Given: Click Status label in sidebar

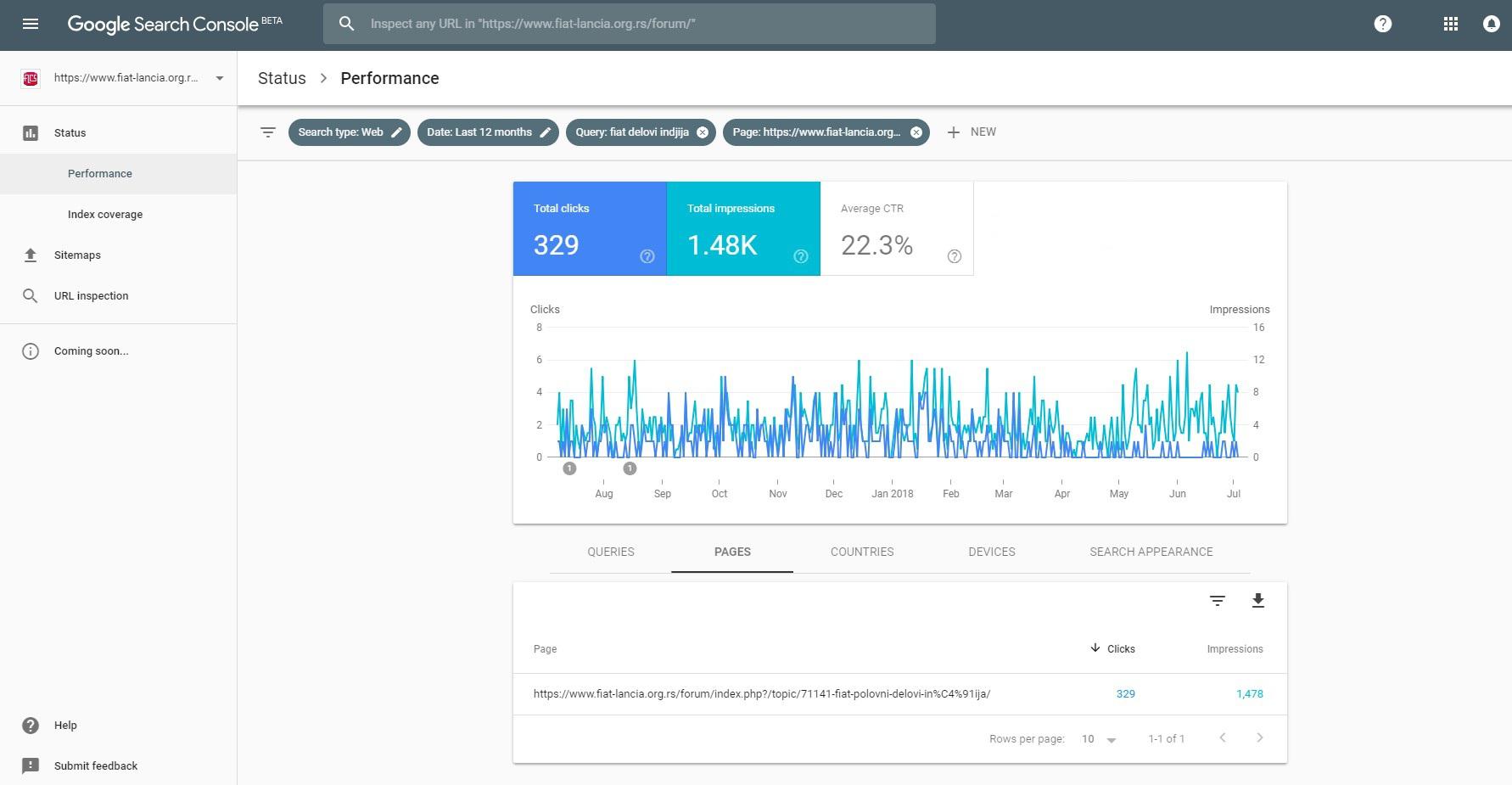Looking at the screenshot, I should (70, 133).
